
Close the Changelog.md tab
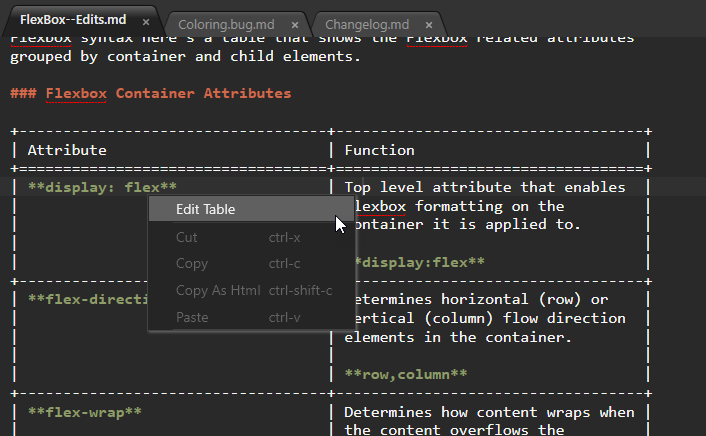coord(429,25)
